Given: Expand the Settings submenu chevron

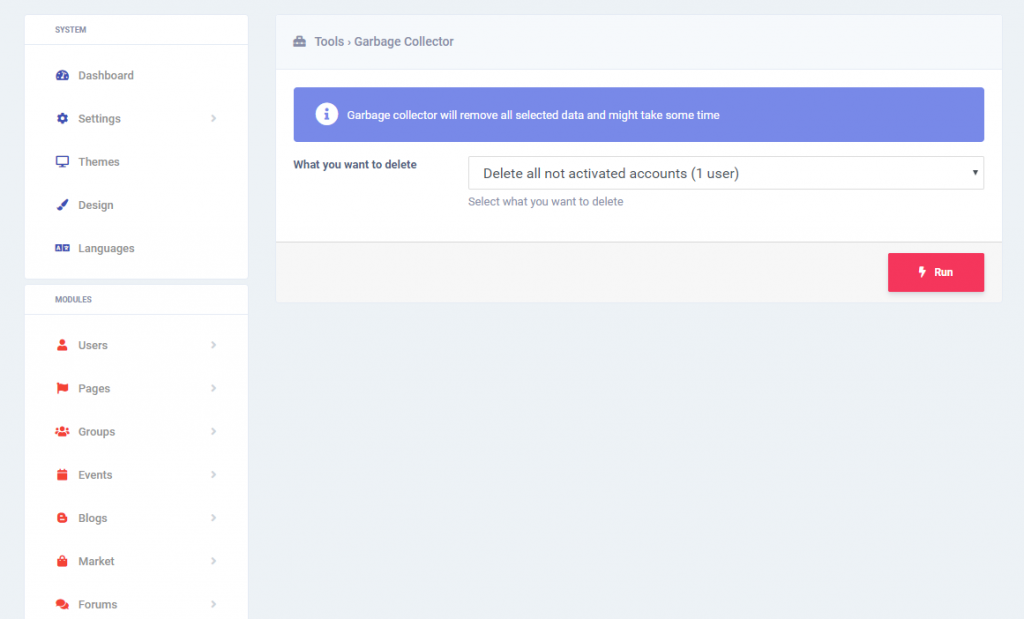Looking at the screenshot, I should click(x=214, y=118).
